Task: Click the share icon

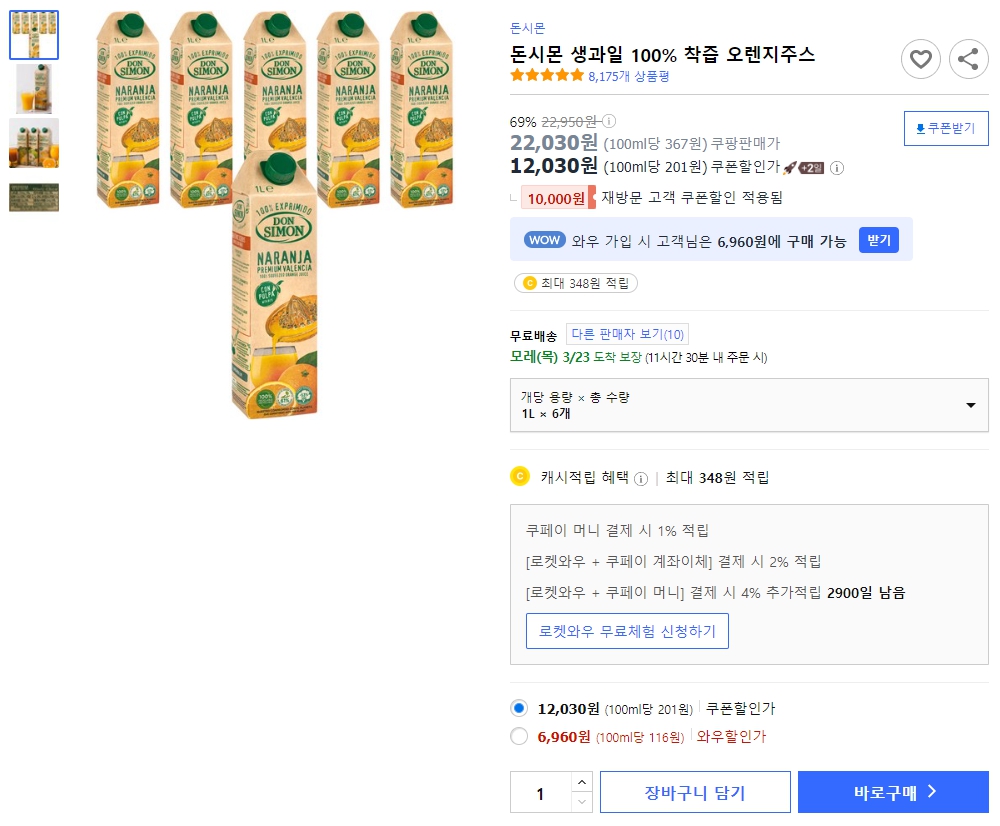Action: pyautogui.click(x=968, y=59)
